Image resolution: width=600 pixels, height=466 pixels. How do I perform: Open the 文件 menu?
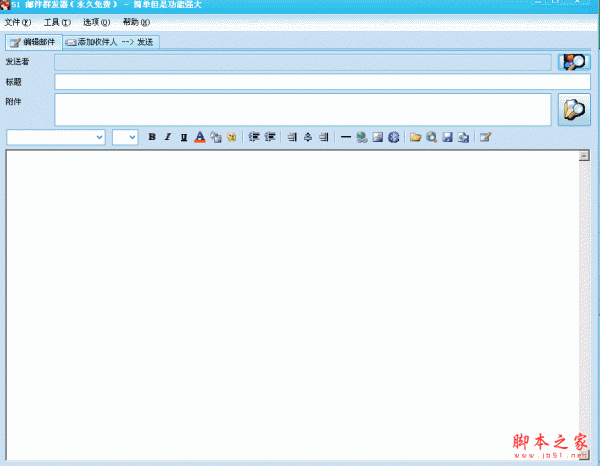(x=18, y=22)
